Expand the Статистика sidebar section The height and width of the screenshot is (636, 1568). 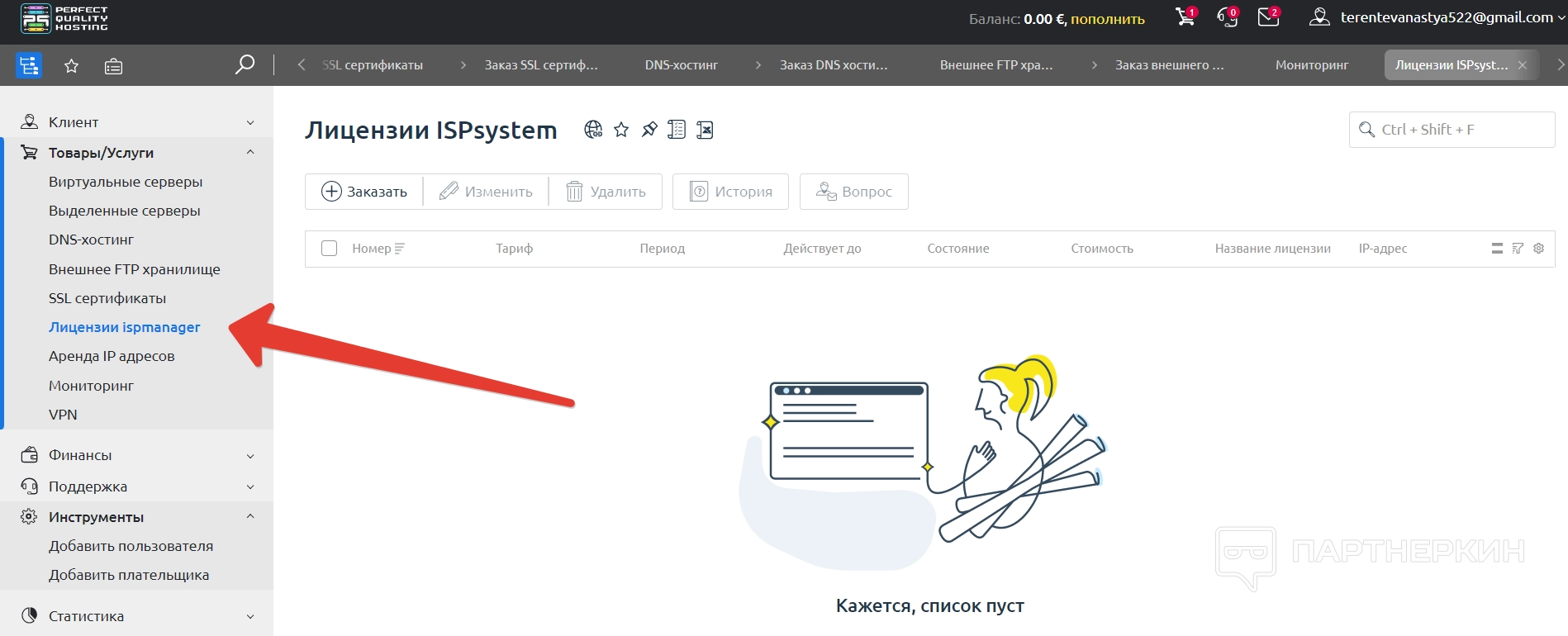pyautogui.click(x=137, y=616)
